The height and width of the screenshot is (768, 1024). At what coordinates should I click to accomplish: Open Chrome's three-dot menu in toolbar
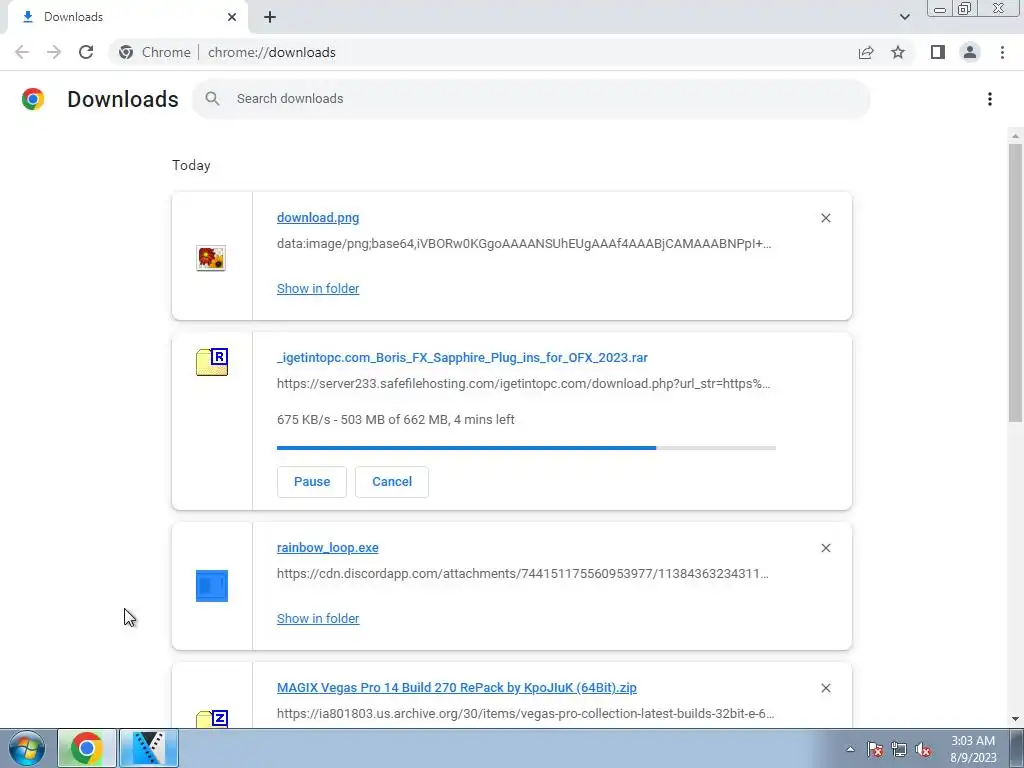(x=1002, y=52)
